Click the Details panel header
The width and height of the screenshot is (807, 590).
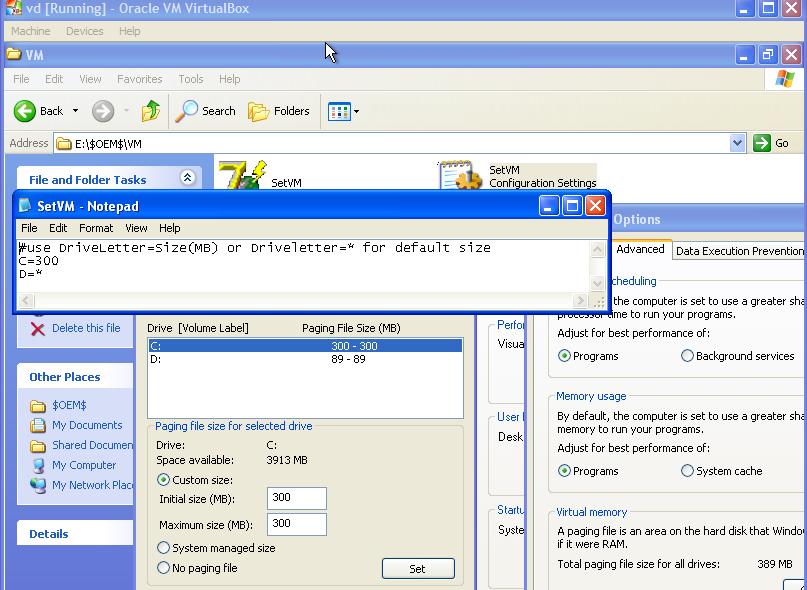coord(75,533)
